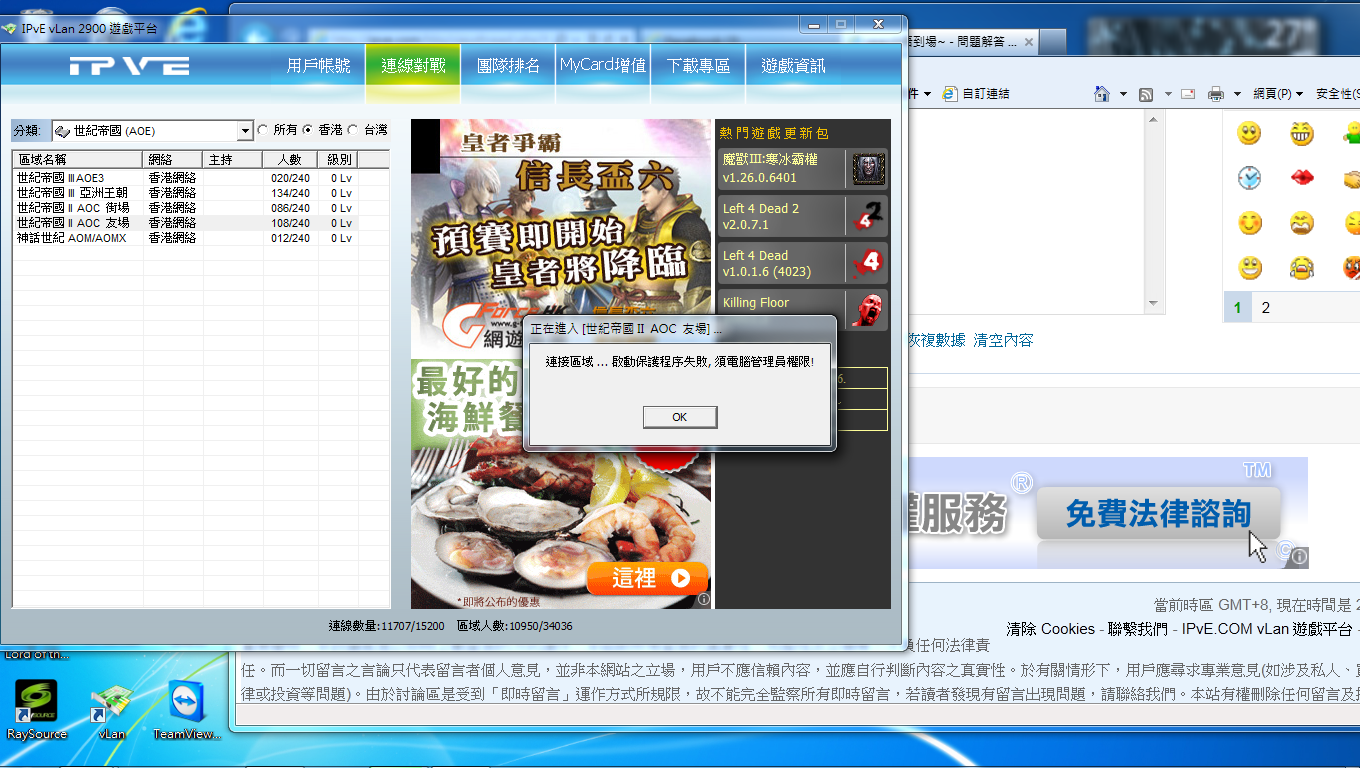Screen dimensions: 1360x768
Task: Open the TeamViewer desktop shortcut
Action: coord(187,710)
